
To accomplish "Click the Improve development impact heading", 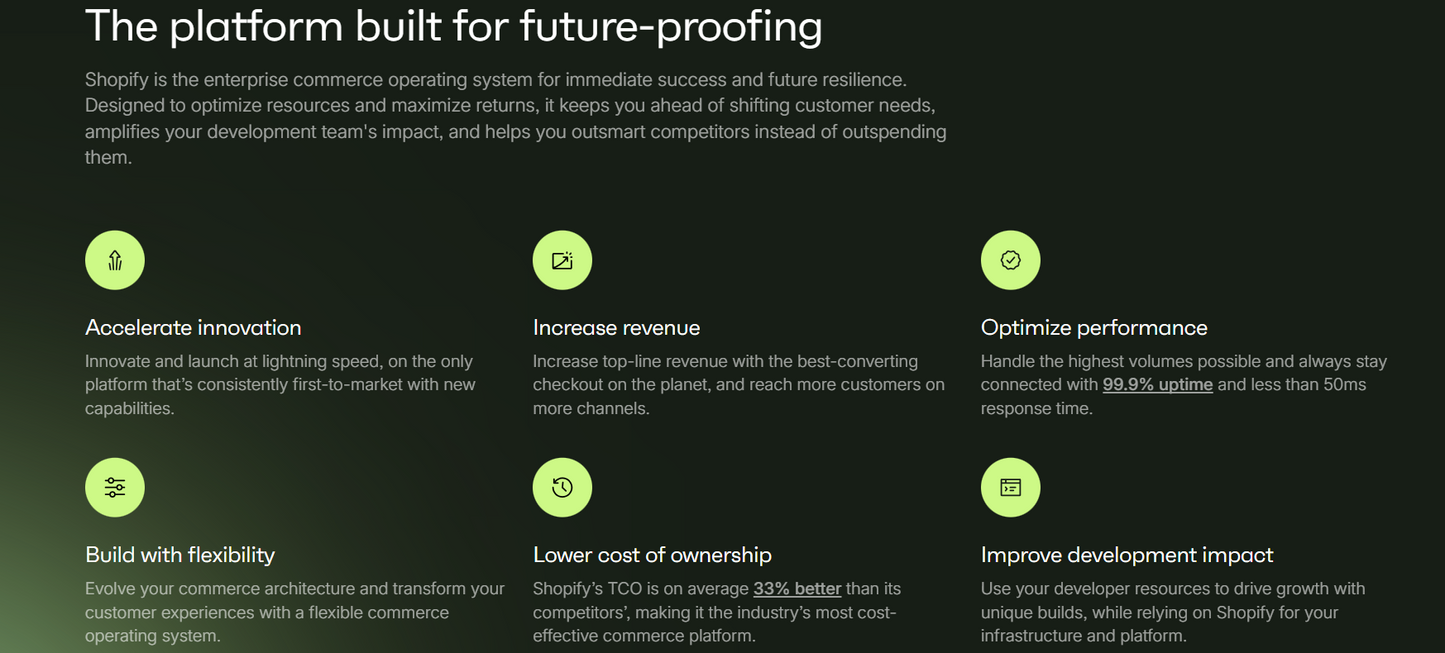I will (x=1127, y=555).
